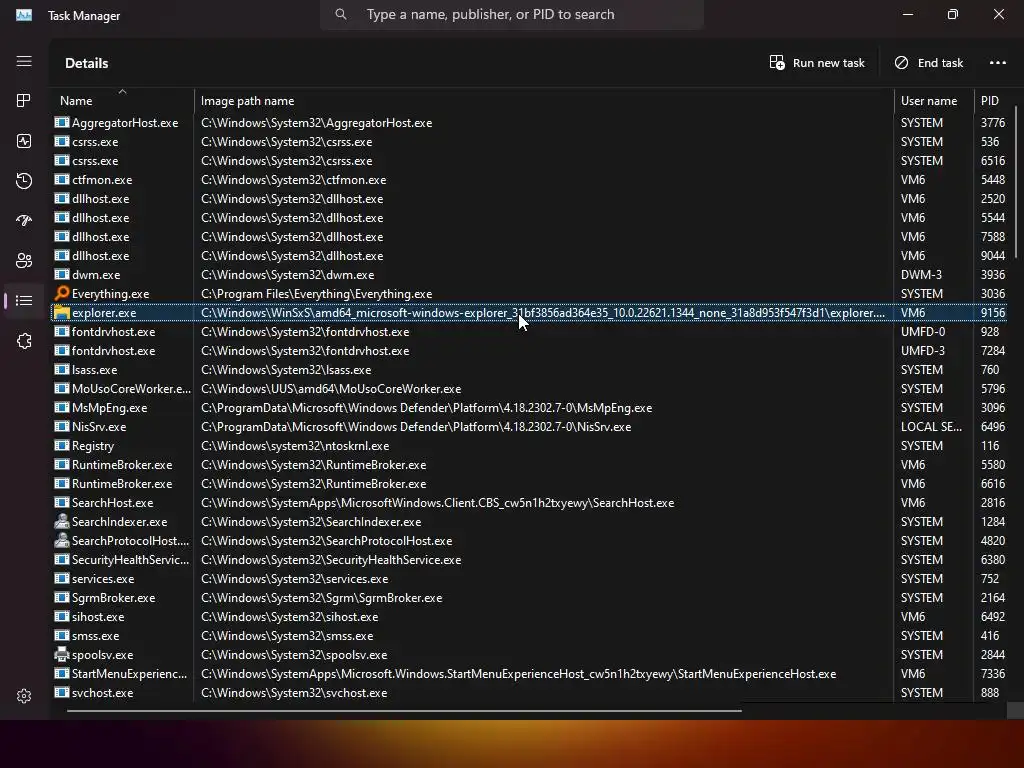This screenshot has height=768, width=1024.
Task: Close the Task Manager window
Action: pyautogui.click(x=999, y=14)
